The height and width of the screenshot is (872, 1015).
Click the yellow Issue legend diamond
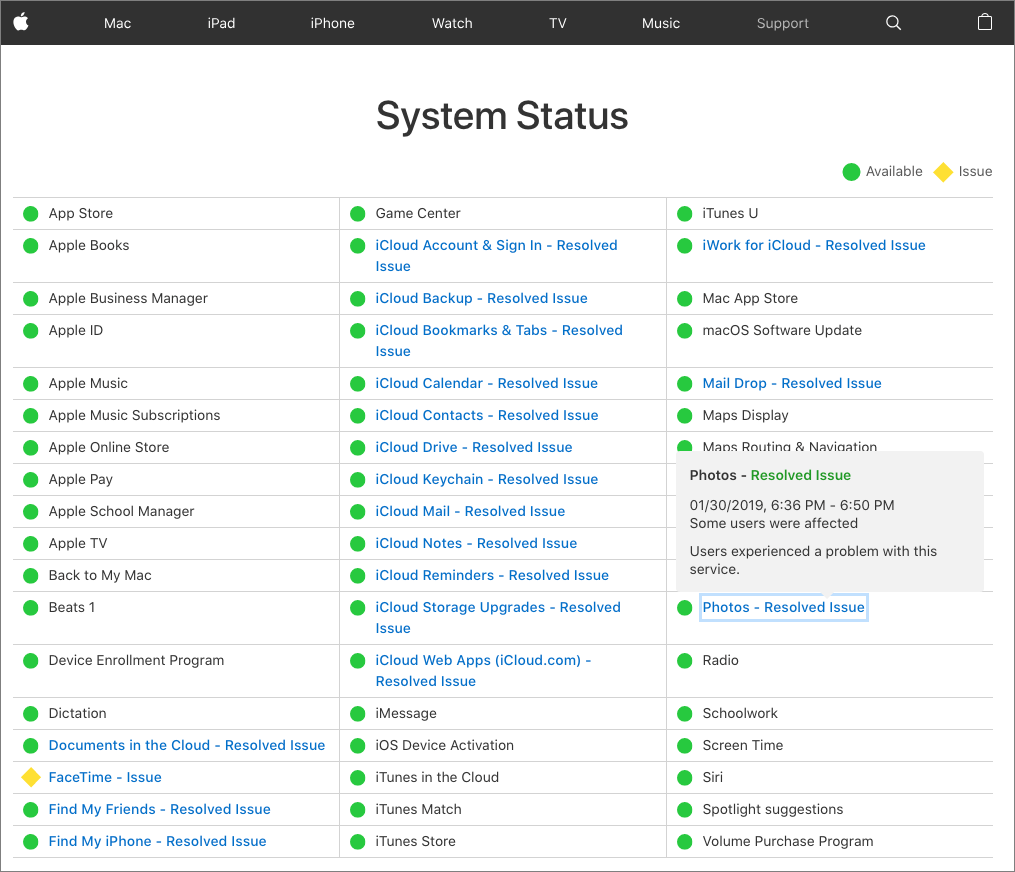942,171
